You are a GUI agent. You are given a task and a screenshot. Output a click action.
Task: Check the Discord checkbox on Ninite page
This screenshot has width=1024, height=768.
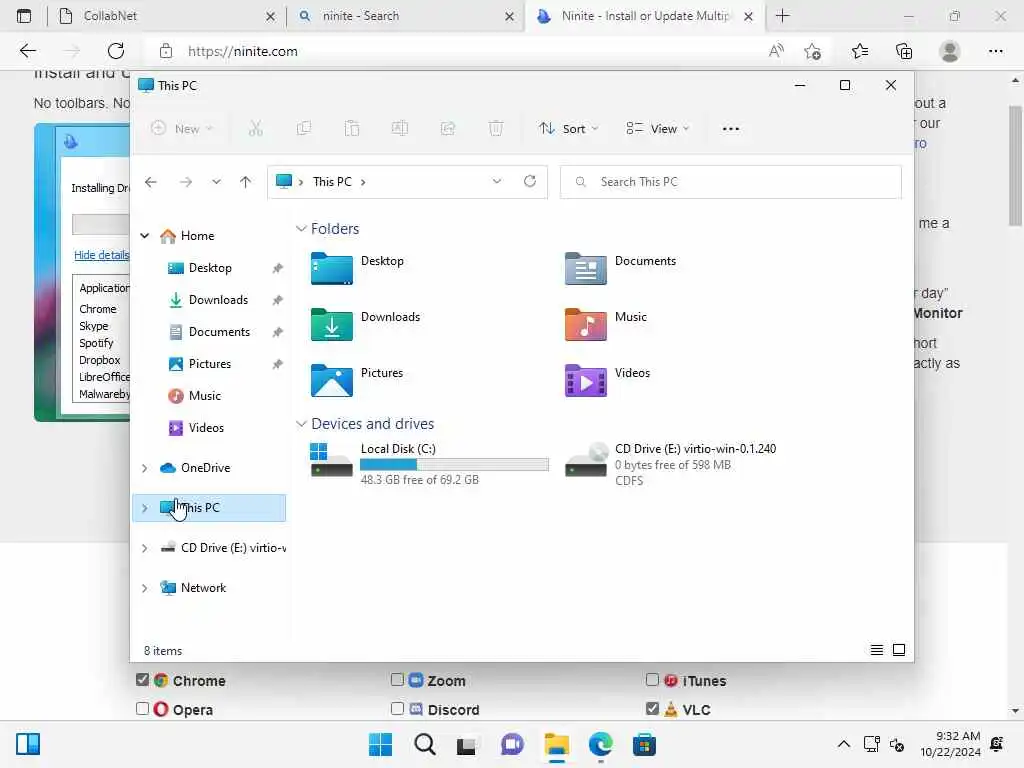tap(397, 709)
